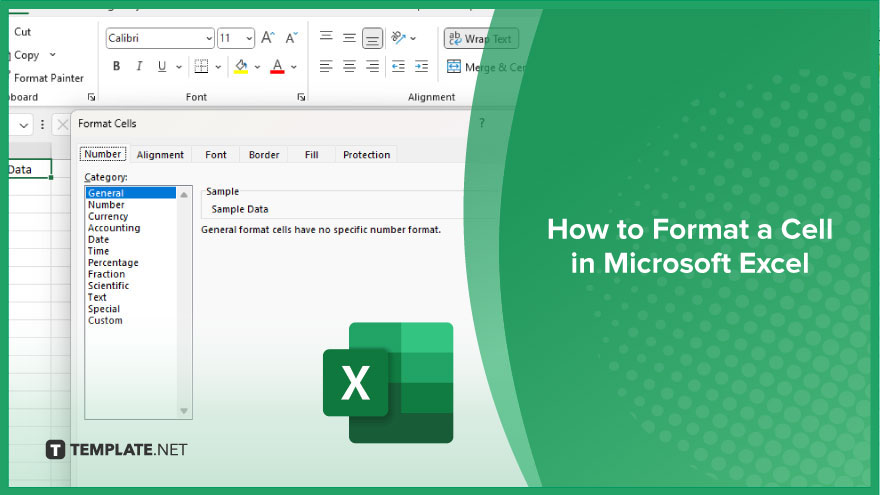
Task: Select Middle Align icon
Action: point(349,38)
